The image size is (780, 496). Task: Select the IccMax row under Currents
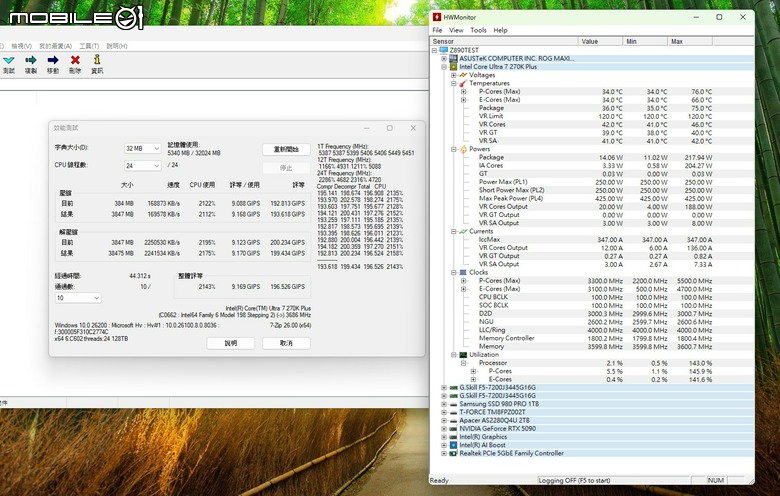[592, 240]
